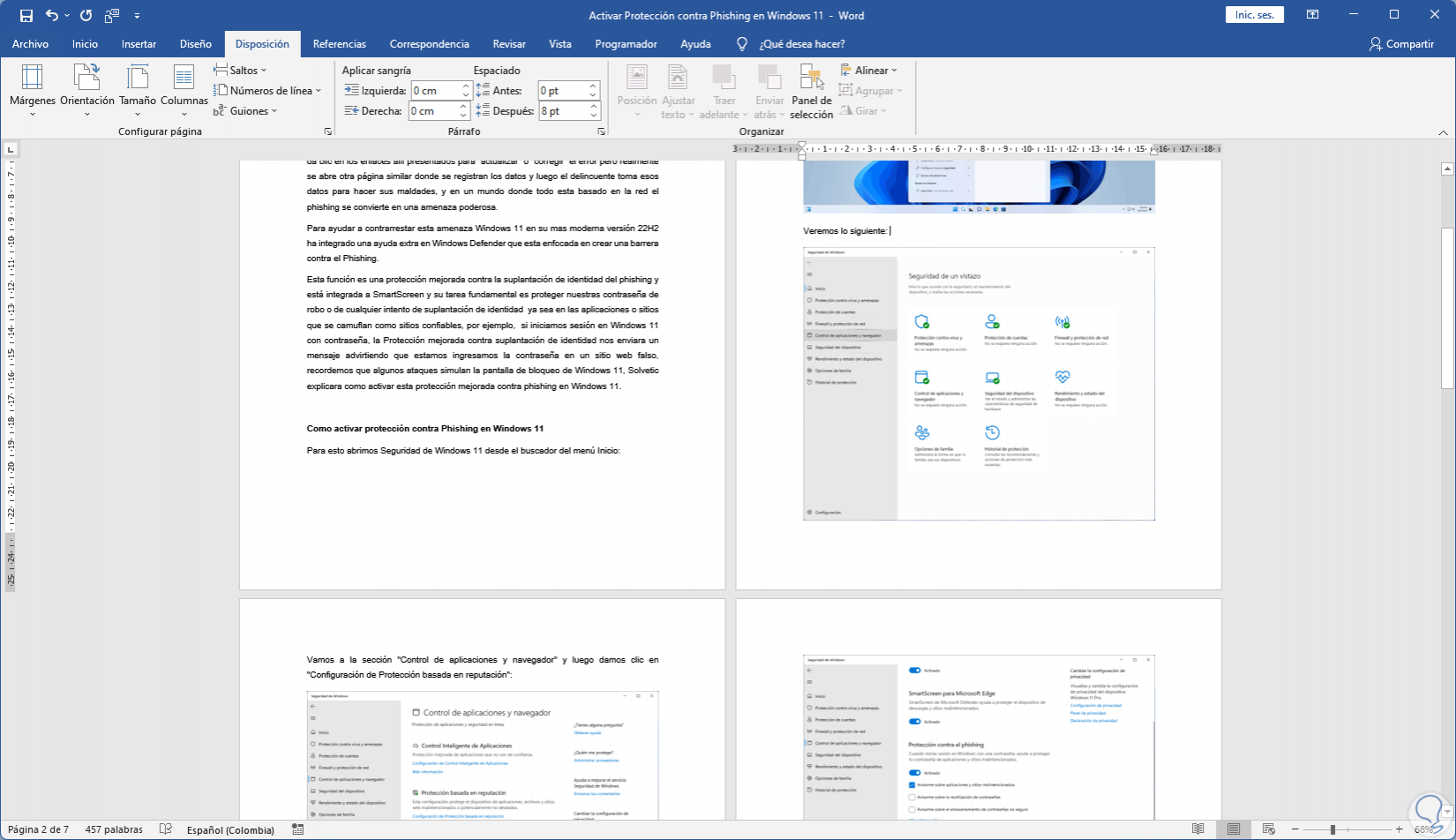The image size is (1456, 840).
Task: Switch to the Insertar tab
Action: pyautogui.click(x=139, y=44)
